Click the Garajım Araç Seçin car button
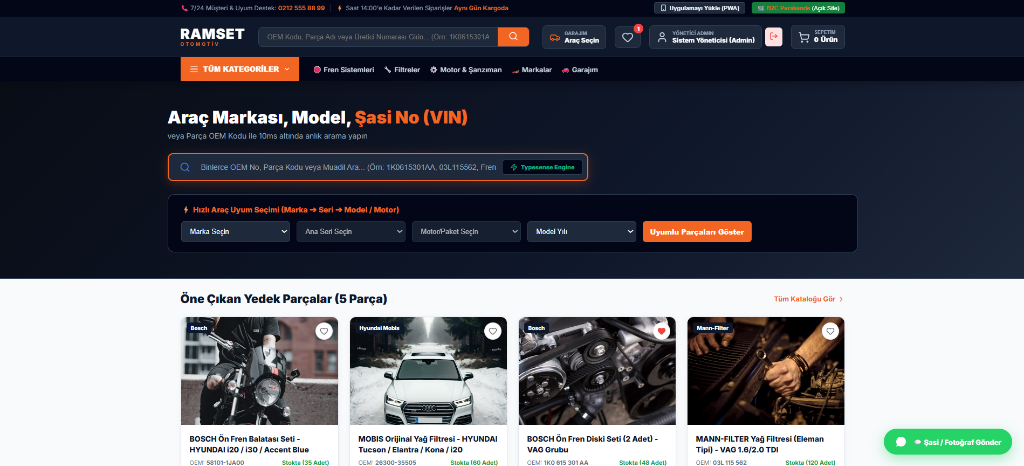The width and height of the screenshot is (1024, 466). coord(574,37)
